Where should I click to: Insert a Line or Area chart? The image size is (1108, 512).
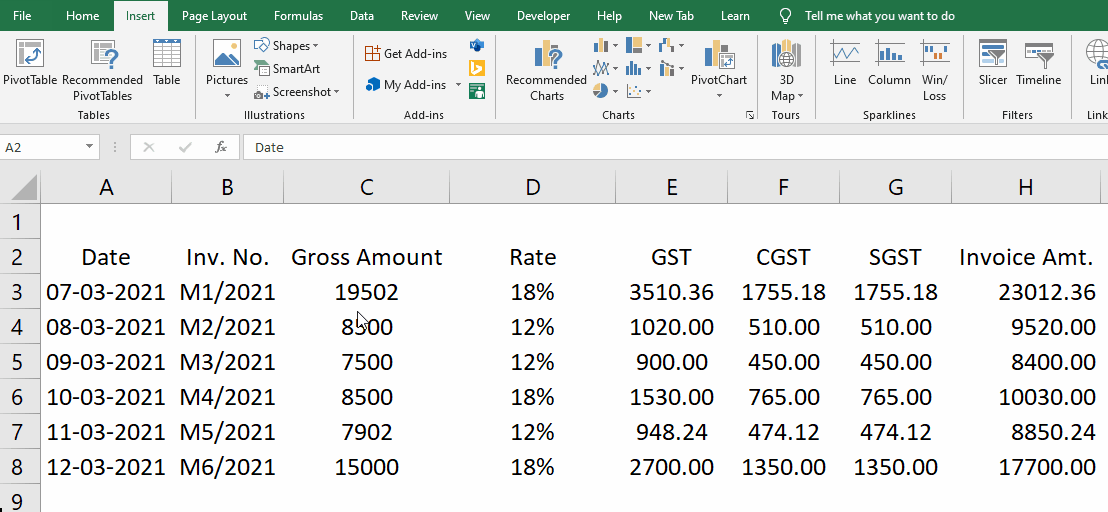pos(606,69)
